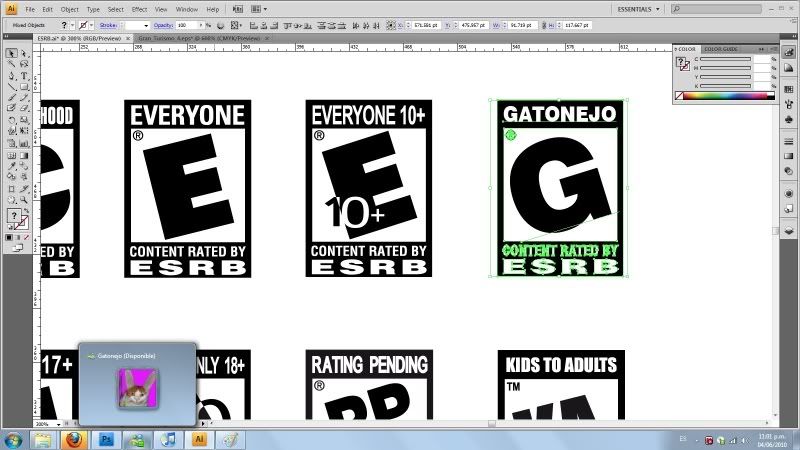This screenshot has height=450, width=800.
Task: Adjust the Cyan (C) slider
Action: [x=725, y=59]
